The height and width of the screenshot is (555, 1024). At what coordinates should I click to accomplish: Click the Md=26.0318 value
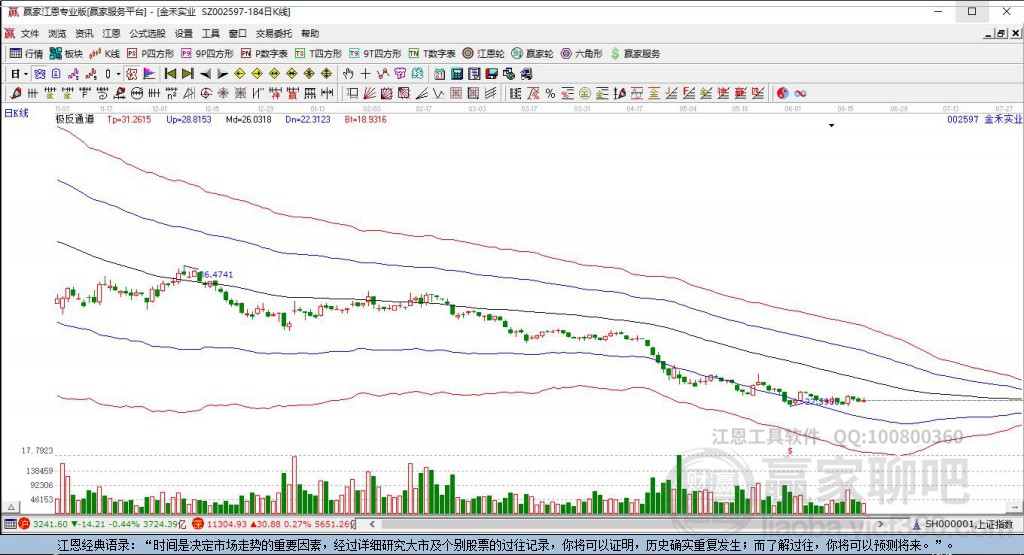[x=248, y=119]
